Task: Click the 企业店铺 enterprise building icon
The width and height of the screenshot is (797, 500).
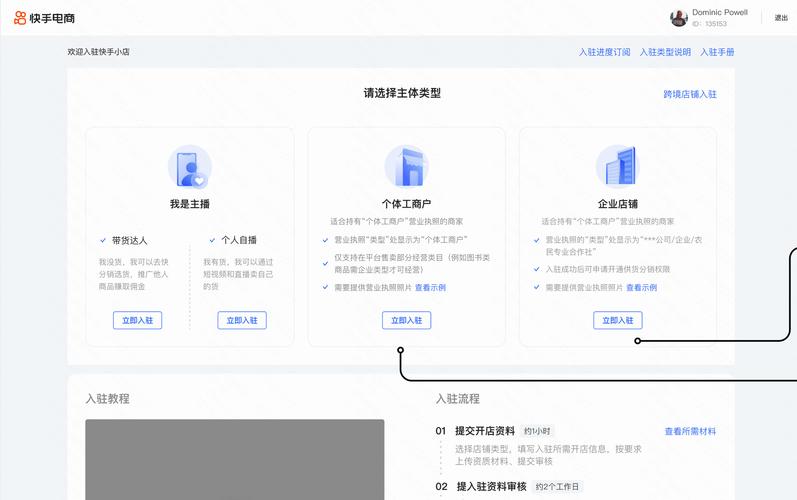Action: click(617, 167)
